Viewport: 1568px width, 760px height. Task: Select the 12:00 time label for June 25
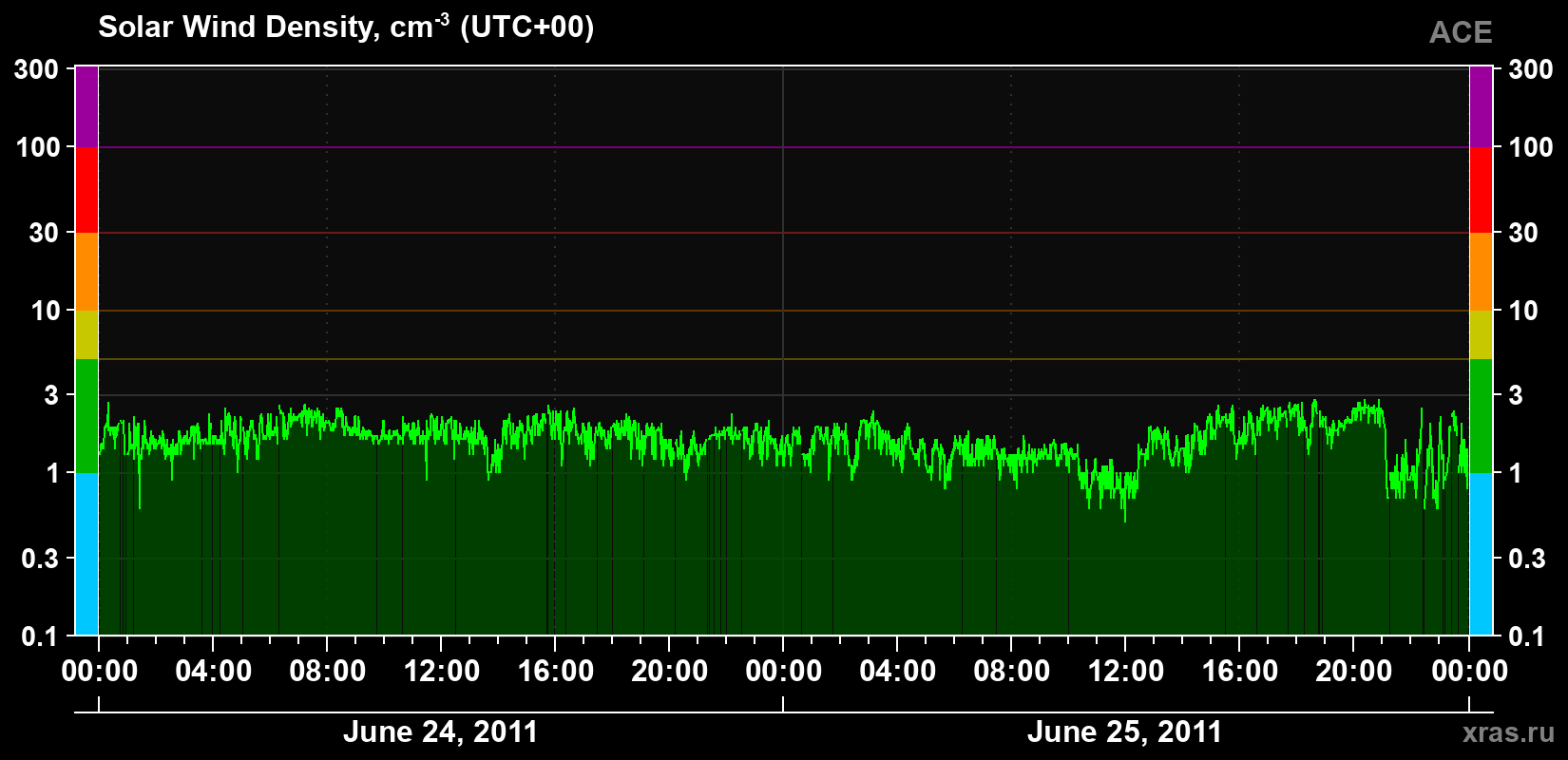point(1125,672)
